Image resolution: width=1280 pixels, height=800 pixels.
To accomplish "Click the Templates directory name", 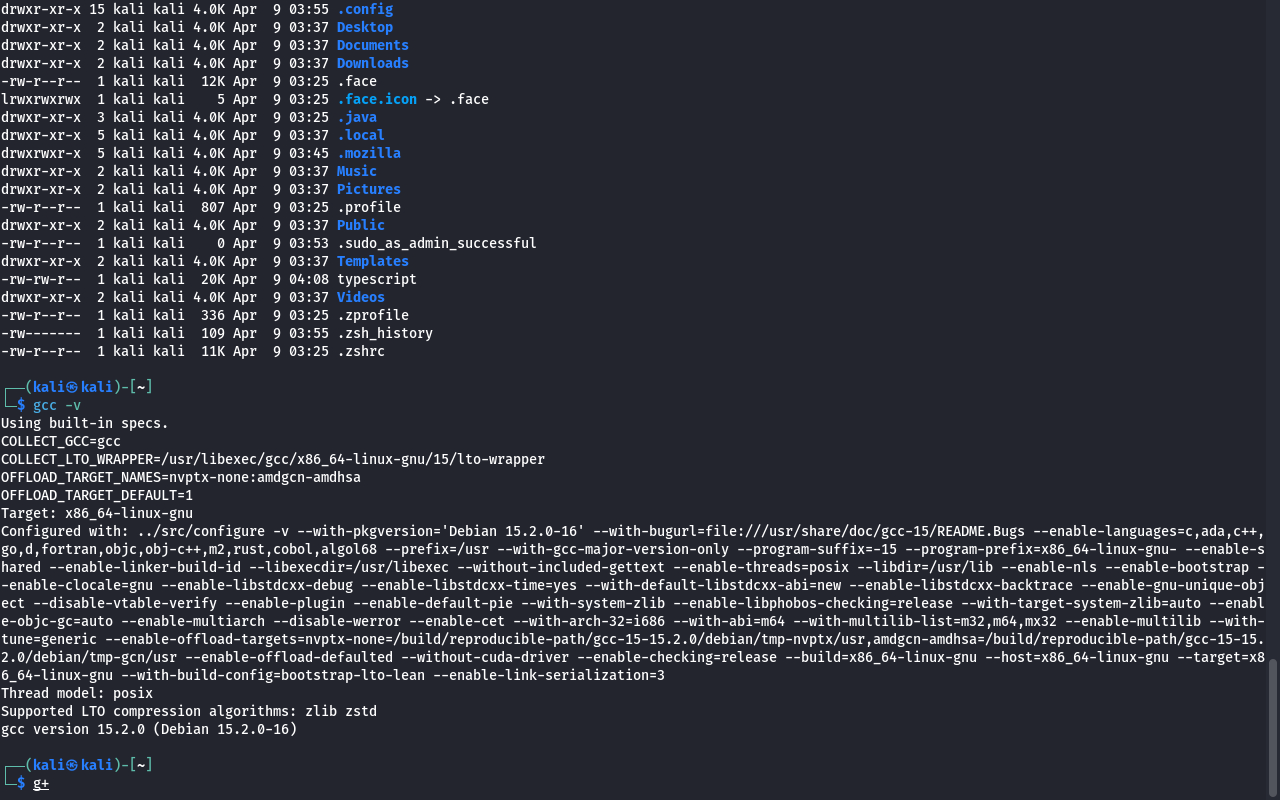I will coord(372,261).
